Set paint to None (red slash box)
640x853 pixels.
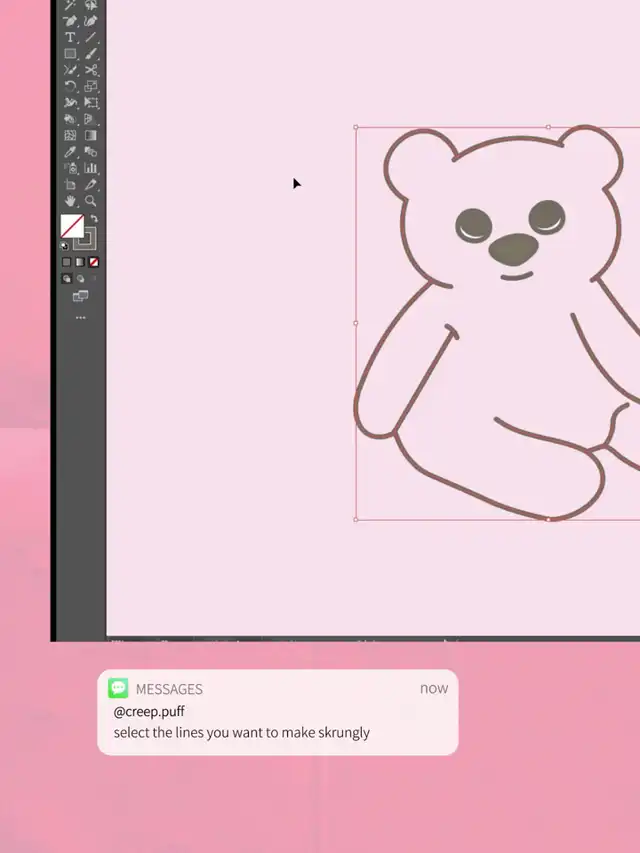coord(94,262)
